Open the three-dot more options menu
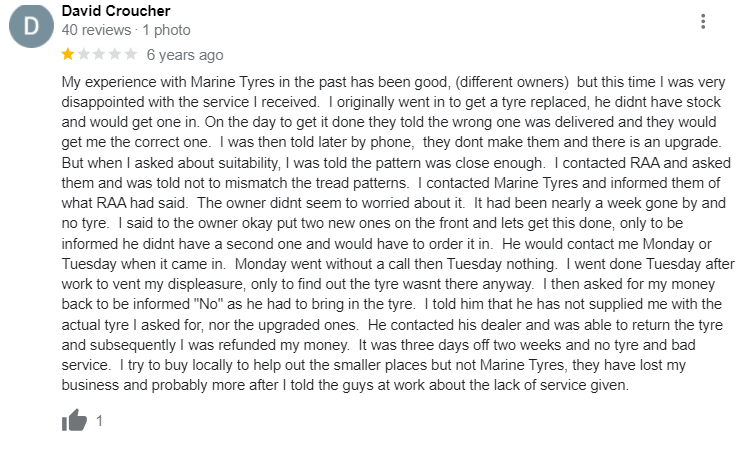Screen dimensions: 750x453 703,22
